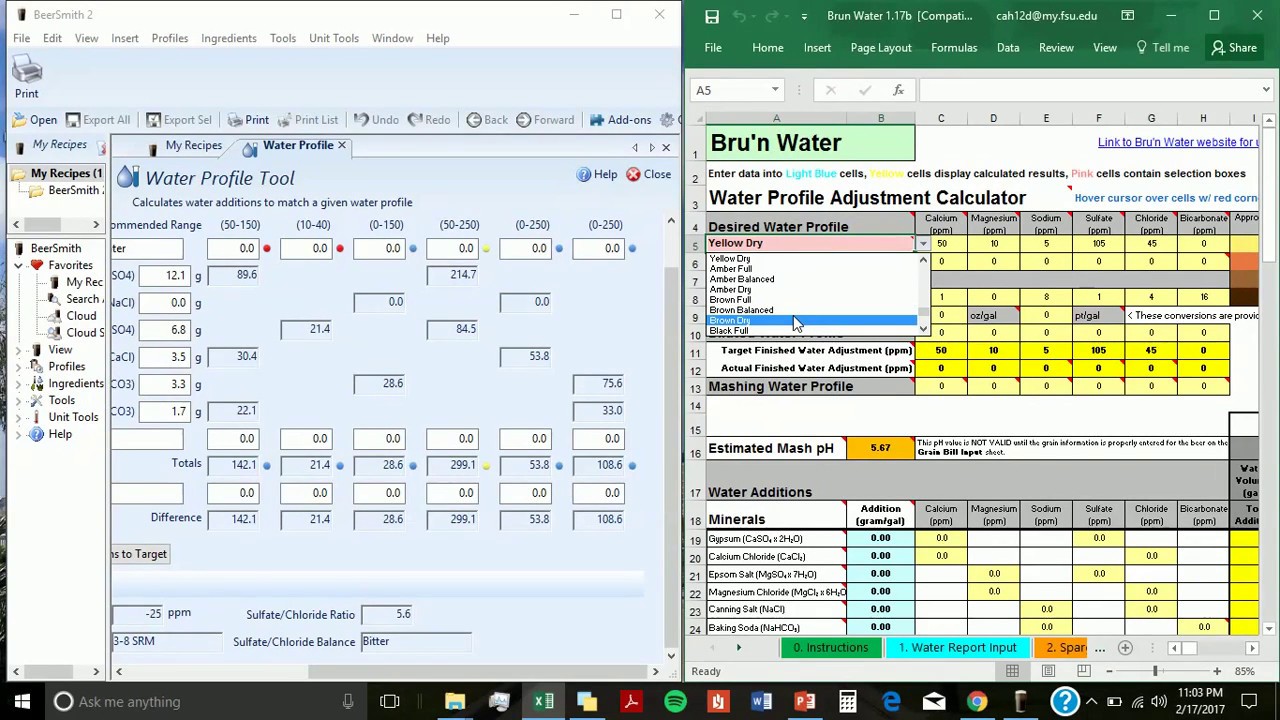Select the Cloud item under Favorites

pyautogui.click(x=80, y=316)
